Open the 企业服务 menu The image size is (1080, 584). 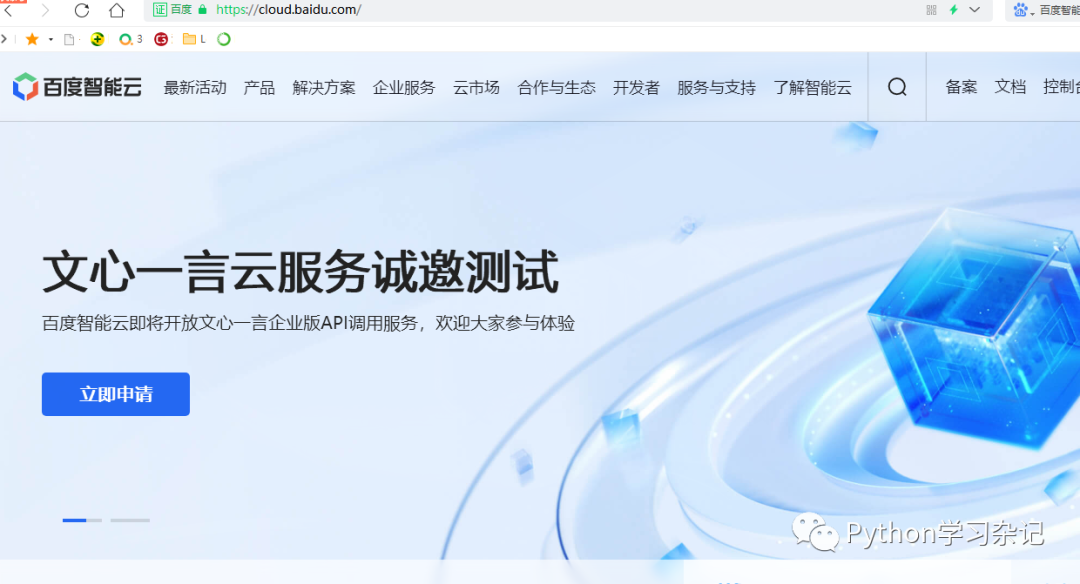coord(404,87)
